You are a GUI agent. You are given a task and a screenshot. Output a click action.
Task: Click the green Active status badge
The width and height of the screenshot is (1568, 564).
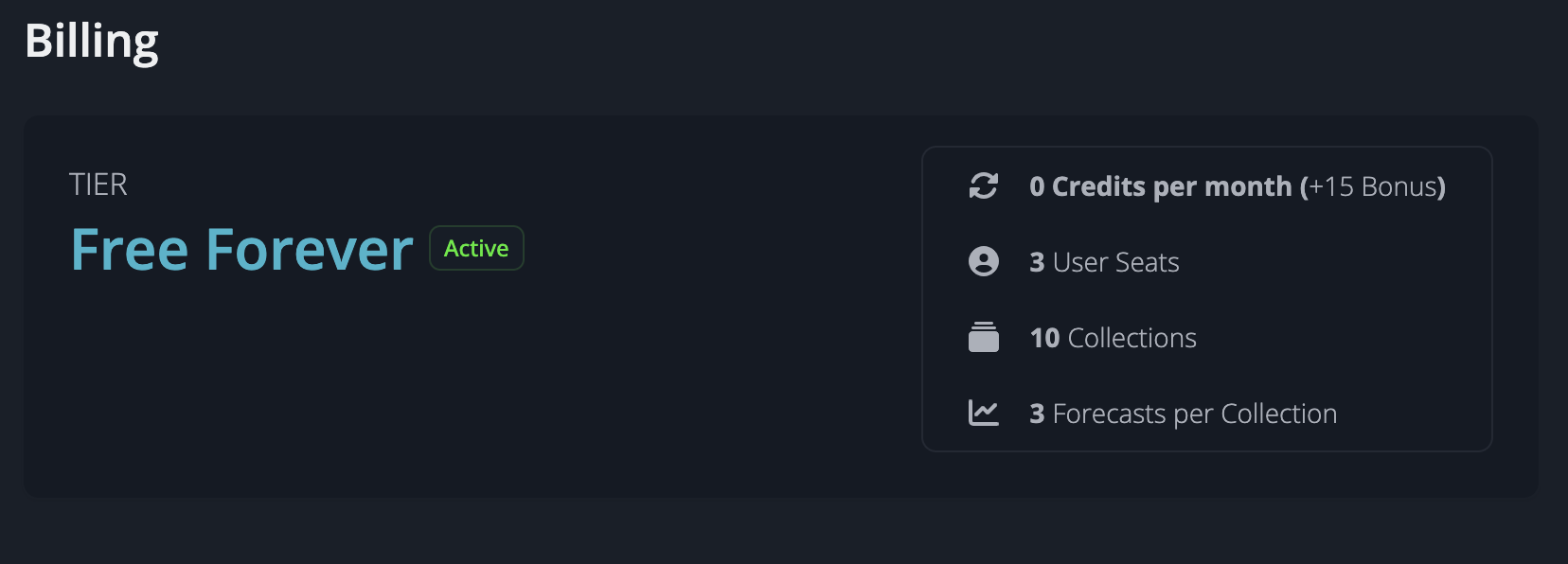(x=476, y=248)
